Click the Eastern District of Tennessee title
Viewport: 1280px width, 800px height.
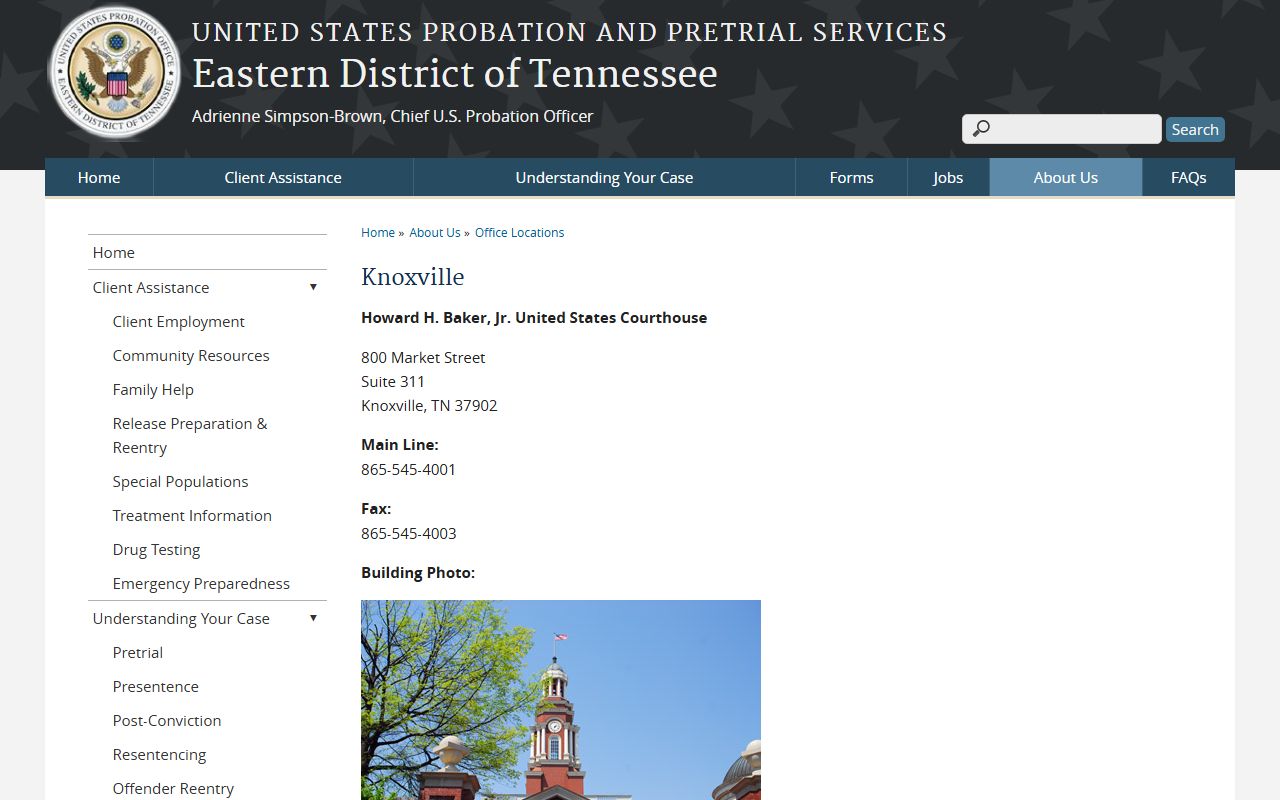(455, 74)
